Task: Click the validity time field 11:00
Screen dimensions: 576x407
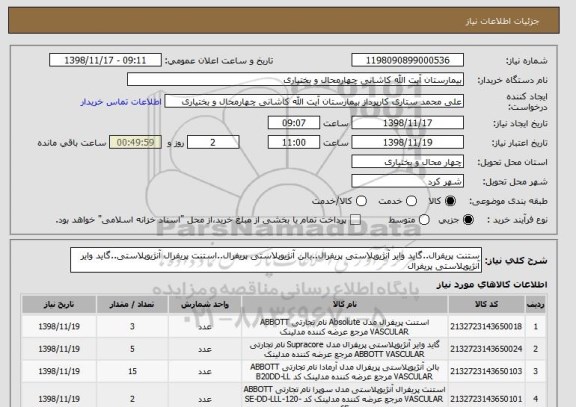Action: coord(294,142)
